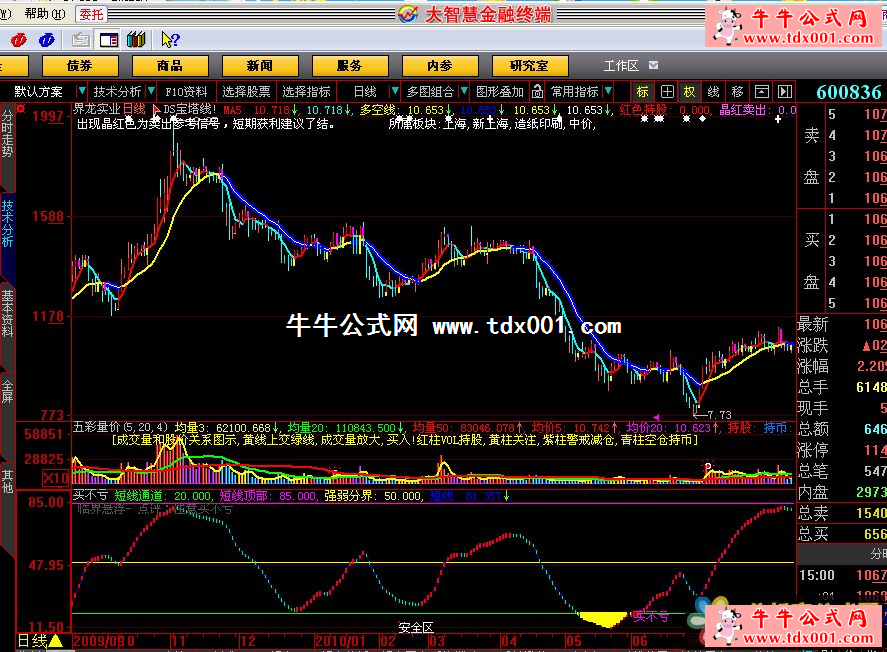
Task: Toggle the padlock lock icon
Action: 537,92
